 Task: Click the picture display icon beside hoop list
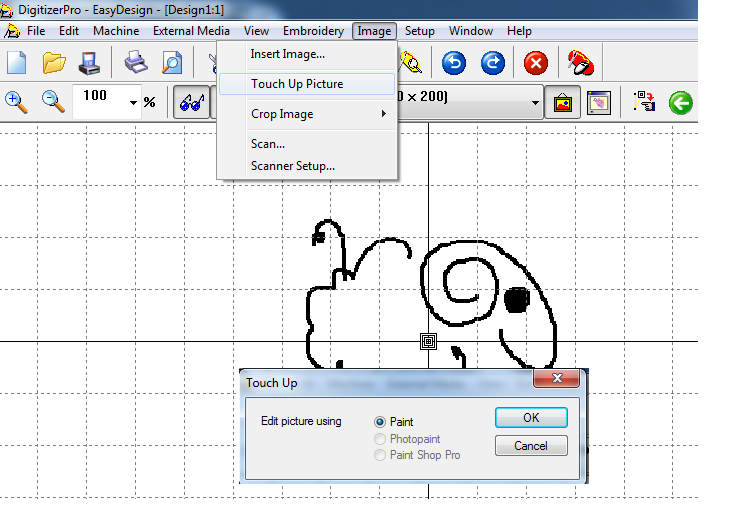[x=562, y=102]
